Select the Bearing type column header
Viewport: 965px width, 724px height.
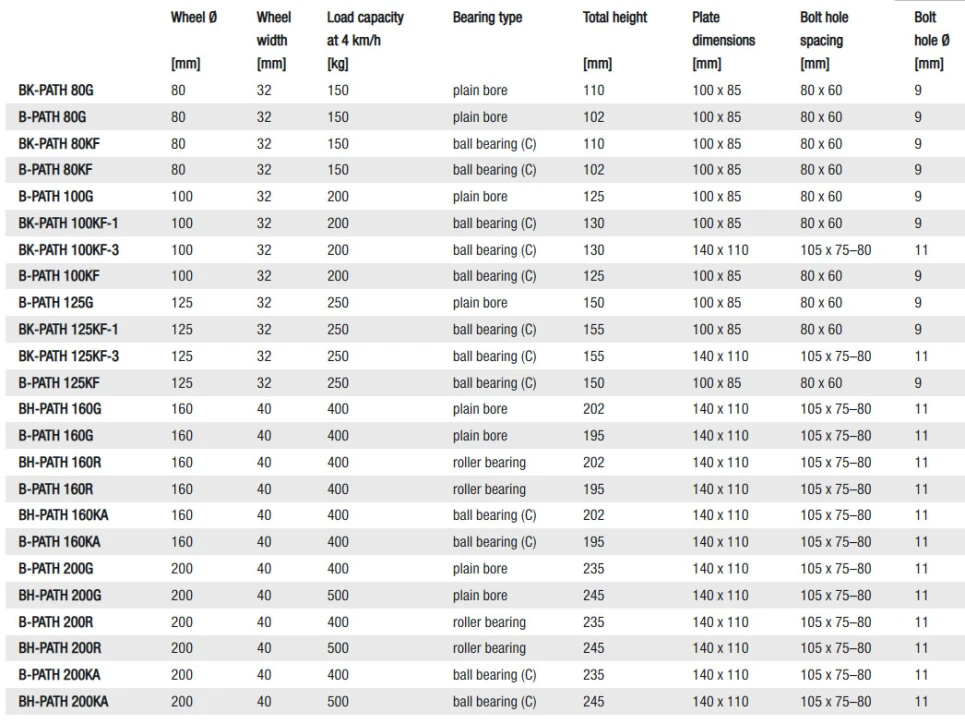(487, 18)
